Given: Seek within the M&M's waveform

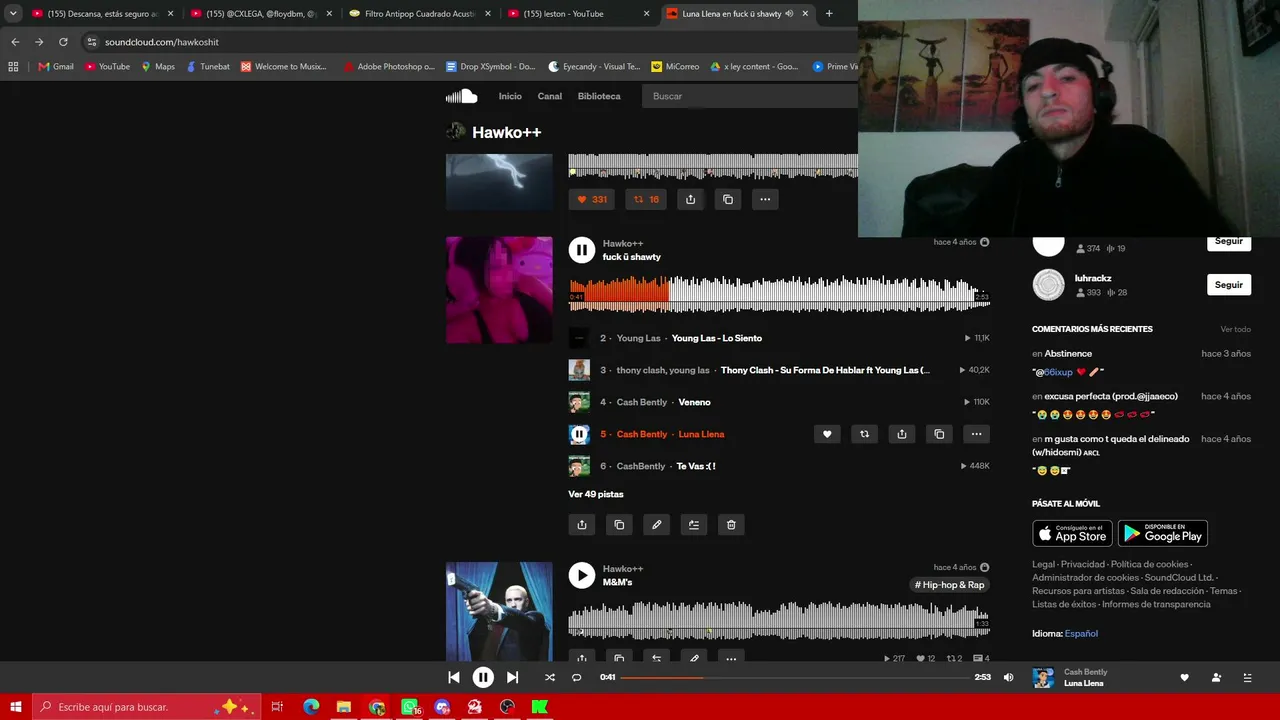Looking at the screenshot, I should click(x=779, y=618).
